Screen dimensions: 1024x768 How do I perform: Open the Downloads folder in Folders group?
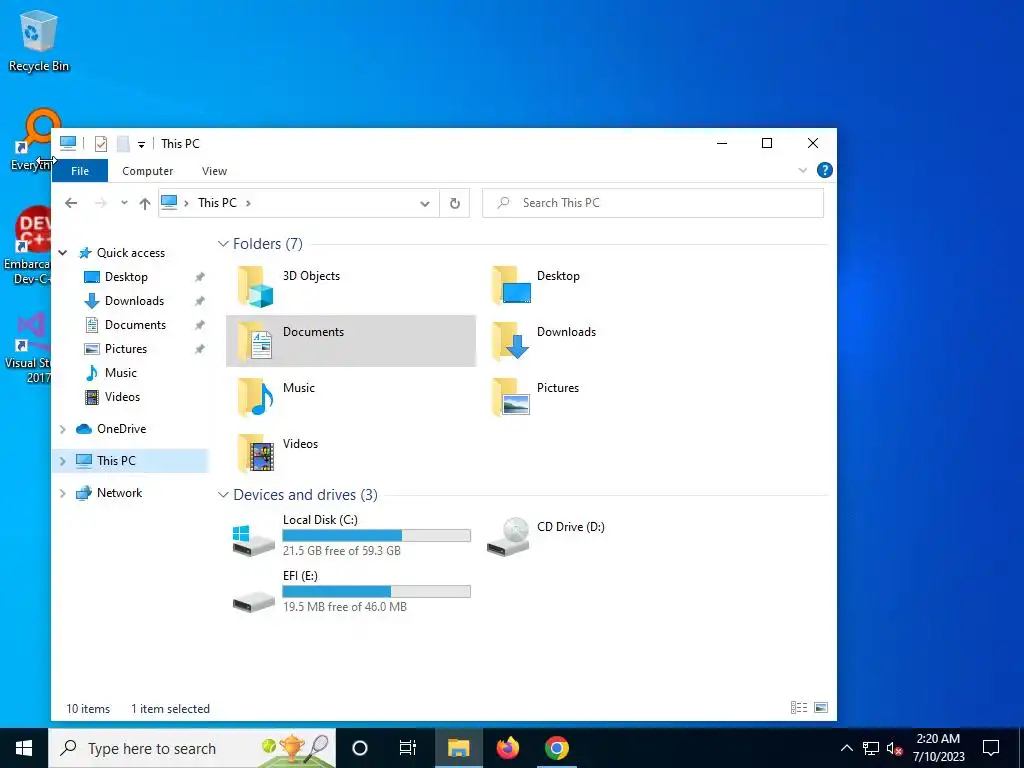(x=605, y=341)
